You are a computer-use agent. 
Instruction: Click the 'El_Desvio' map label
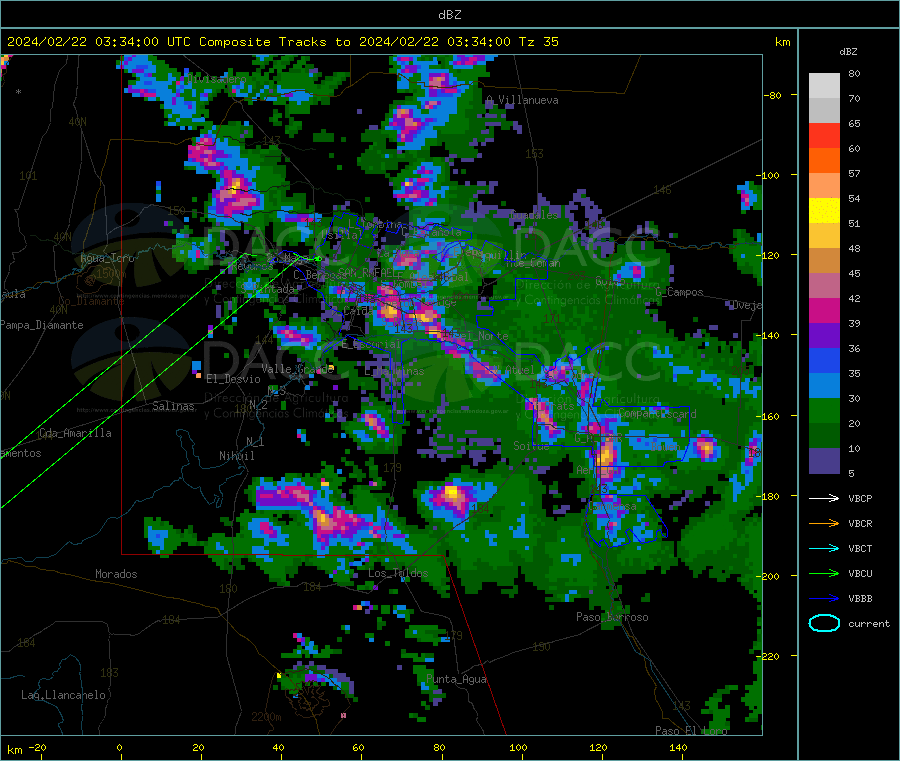click(233, 379)
